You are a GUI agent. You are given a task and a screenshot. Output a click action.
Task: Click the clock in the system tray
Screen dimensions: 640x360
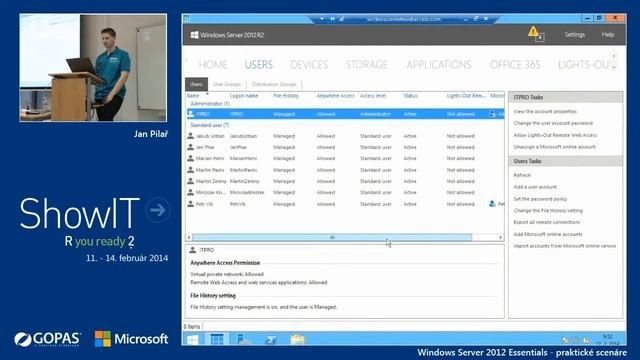click(607, 339)
